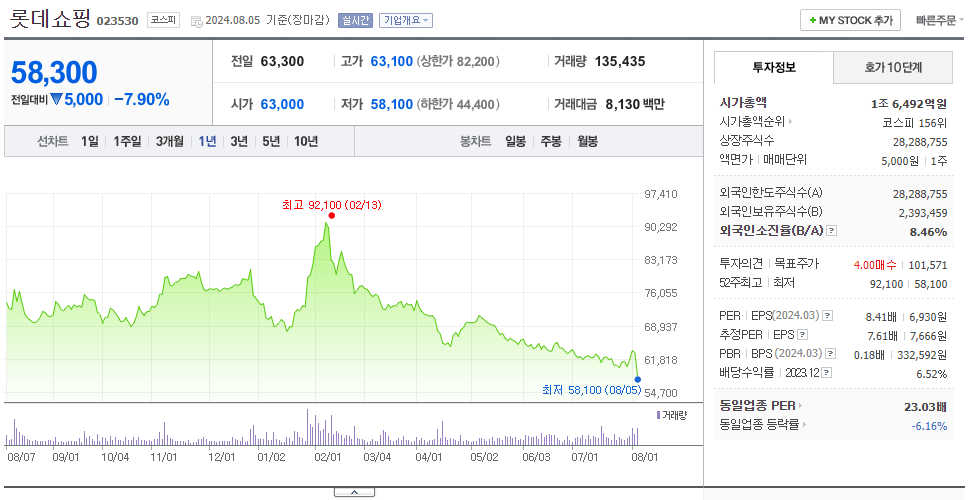Collapse the chart panel with bottom chevron
968x500 pixels.
354,492
